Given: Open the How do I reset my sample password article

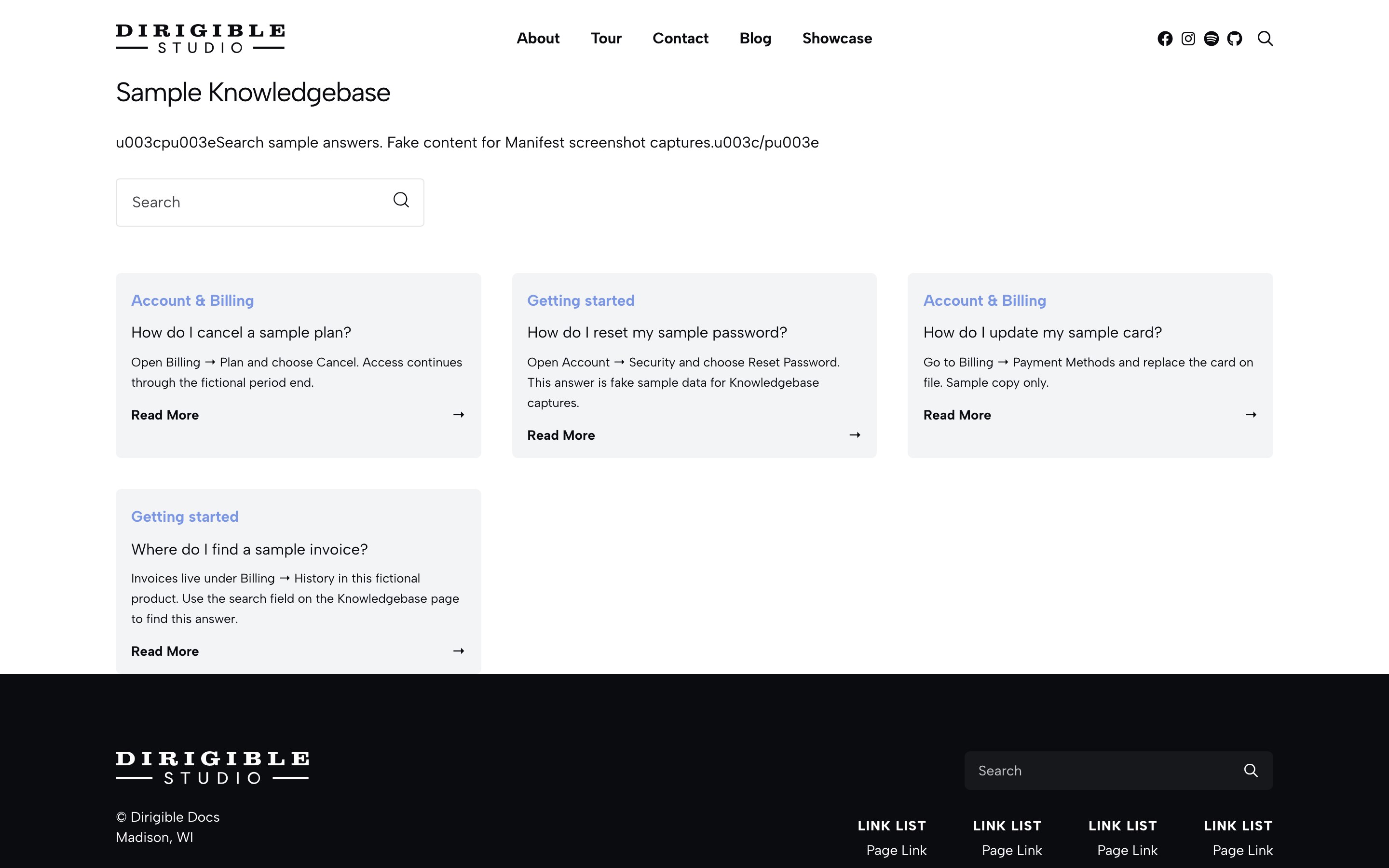Looking at the screenshot, I should click(x=657, y=332).
